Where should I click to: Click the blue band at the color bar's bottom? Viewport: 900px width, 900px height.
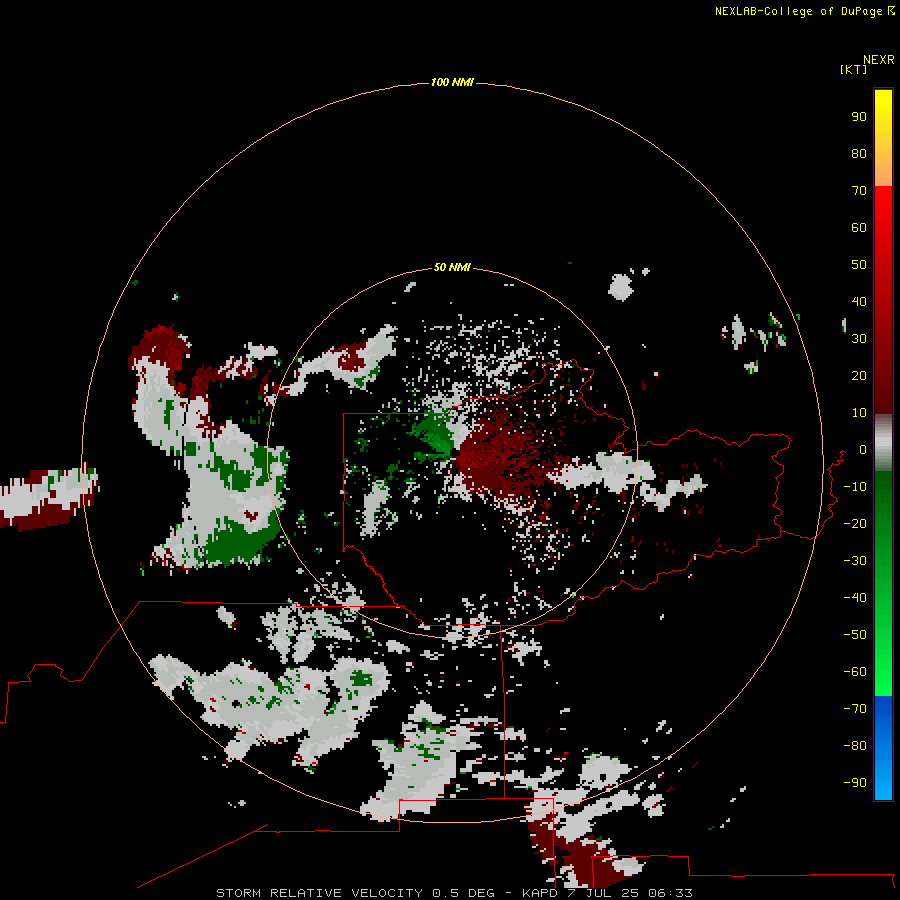pyautogui.click(x=883, y=747)
